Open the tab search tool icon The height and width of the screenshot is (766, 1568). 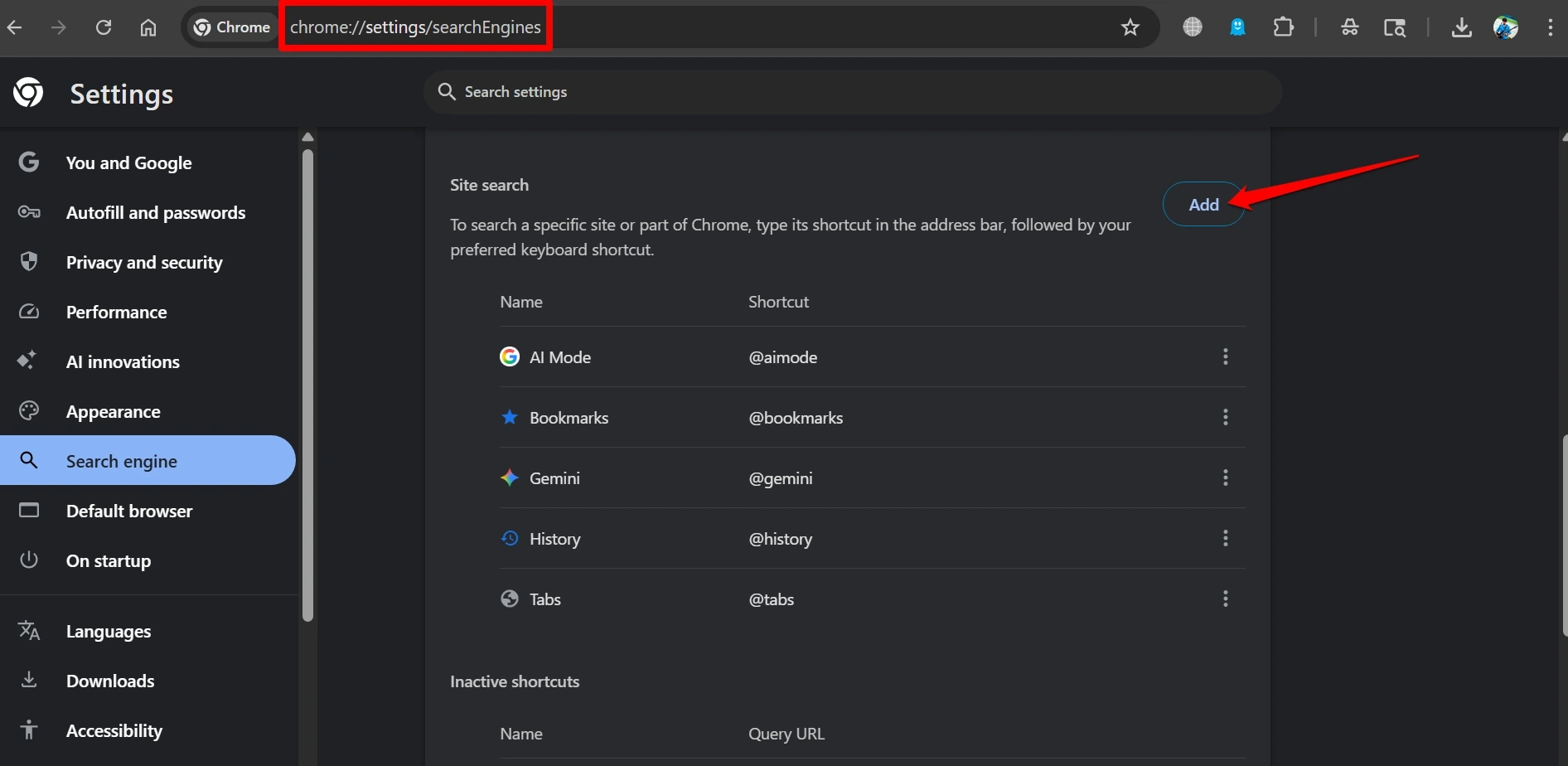(x=1396, y=27)
